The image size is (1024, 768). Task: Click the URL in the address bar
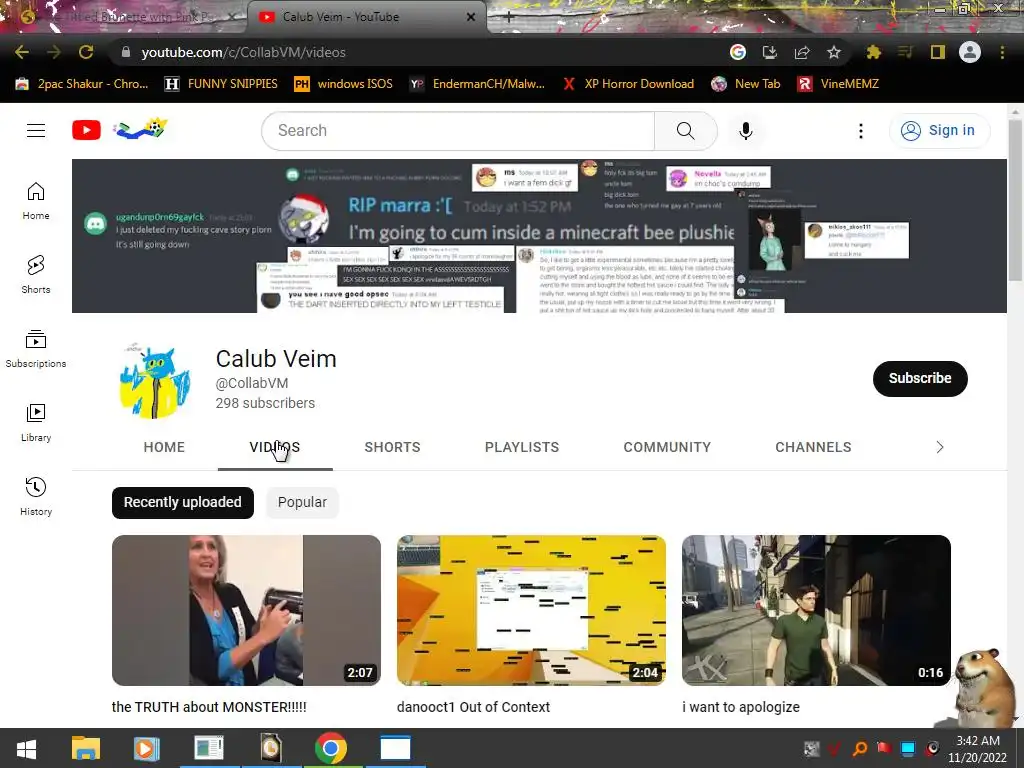pos(244,52)
